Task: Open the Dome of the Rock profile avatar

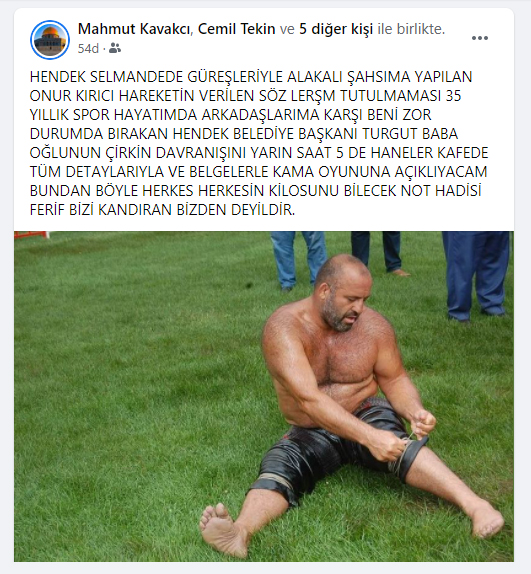Action: point(50,40)
